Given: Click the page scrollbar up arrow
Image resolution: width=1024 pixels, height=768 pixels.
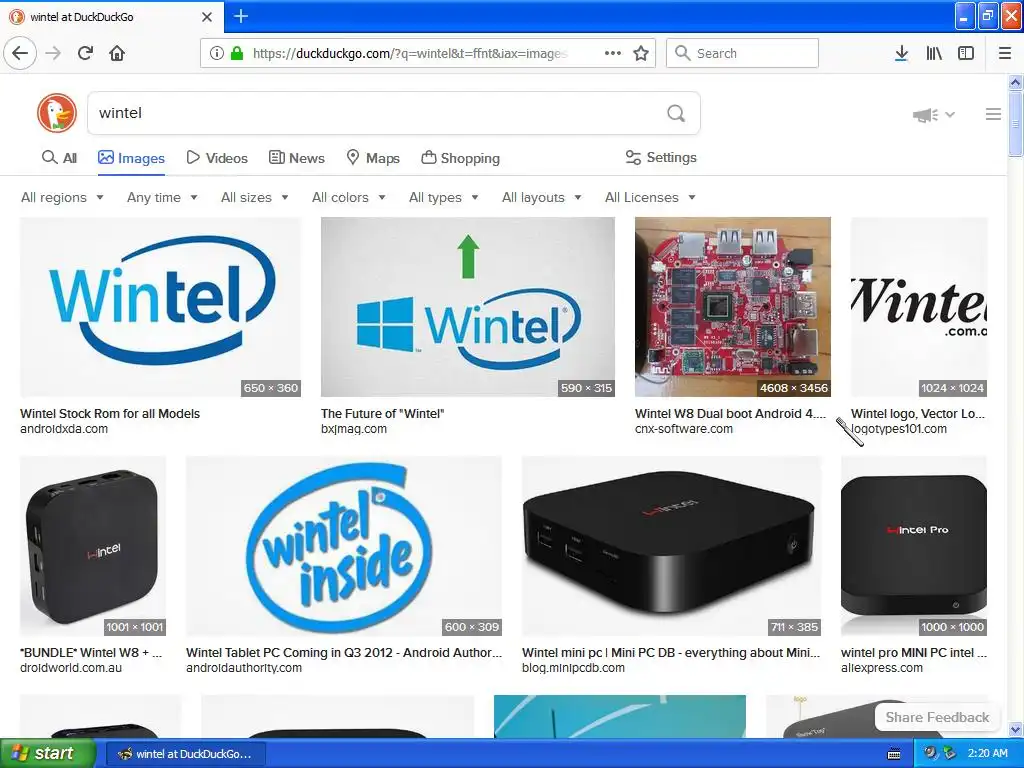Looking at the screenshot, I should (x=1015, y=82).
